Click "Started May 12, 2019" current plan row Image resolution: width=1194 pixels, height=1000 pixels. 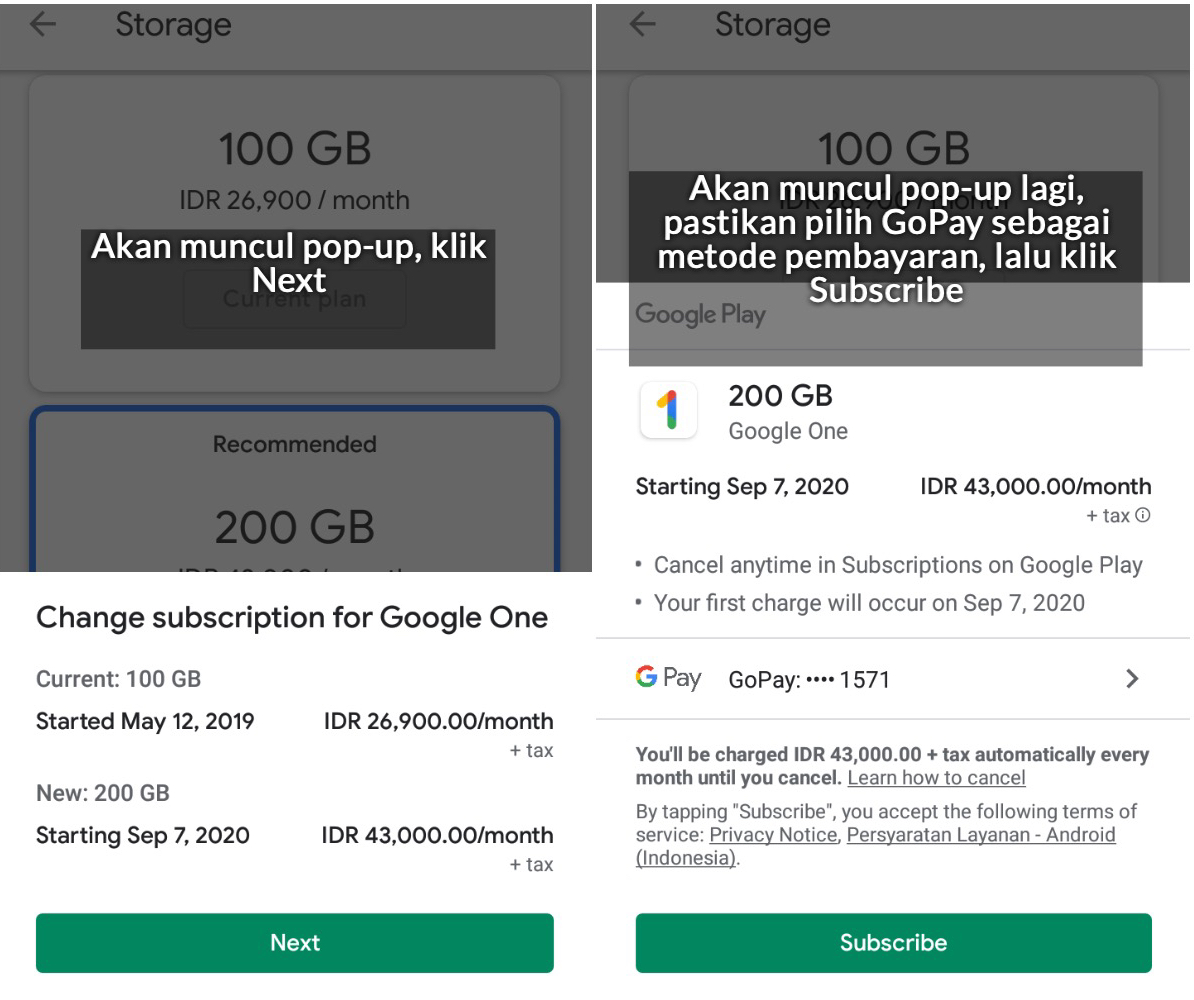pos(145,722)
